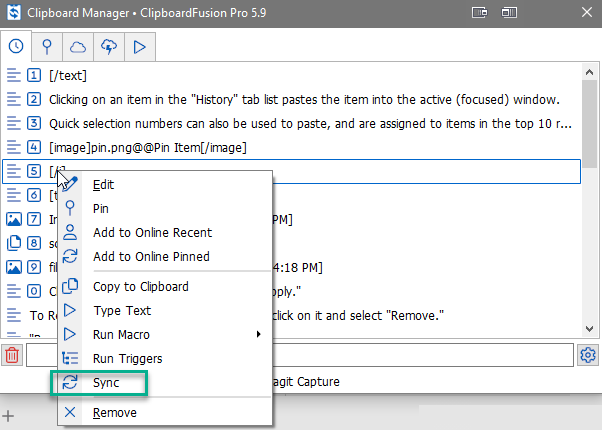Click the triggers list icon
Screen dimensions: 602x430
point(70,358)
